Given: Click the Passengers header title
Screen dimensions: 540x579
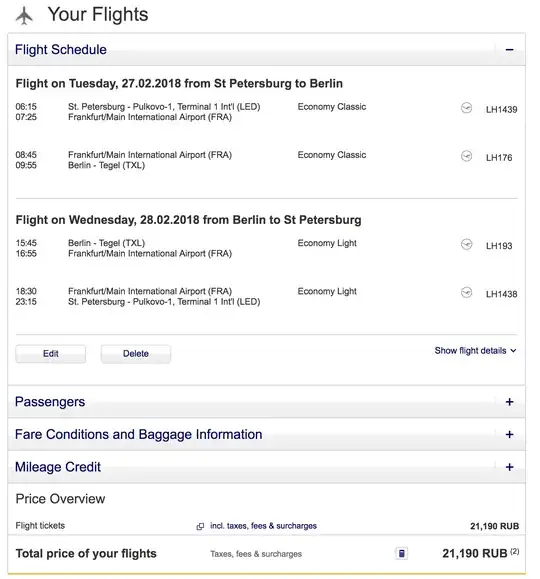Looking at the screenshot, I should (50, 402).
